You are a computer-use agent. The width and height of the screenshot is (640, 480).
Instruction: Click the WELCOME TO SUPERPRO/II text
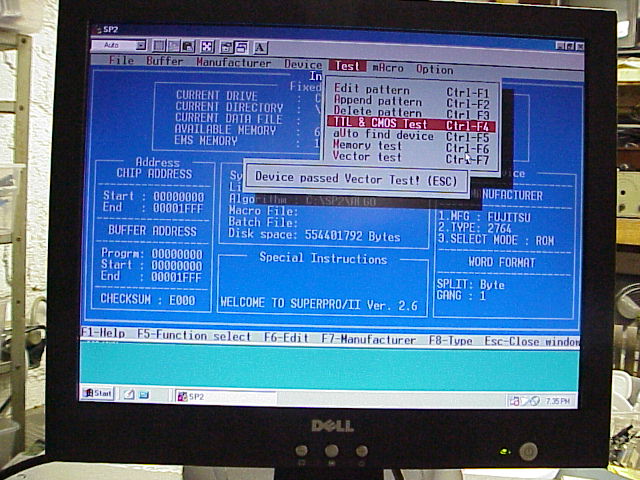tap(319, 304)
